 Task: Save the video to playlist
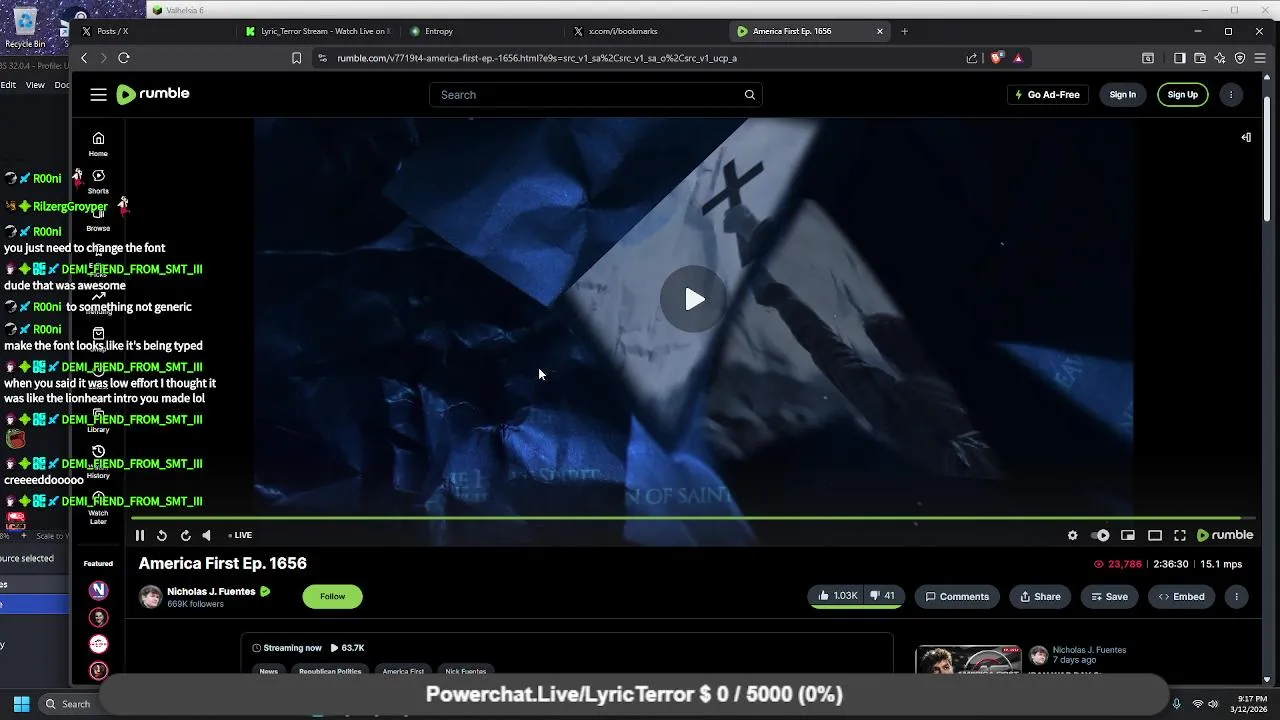click(x=1109, y=596)
